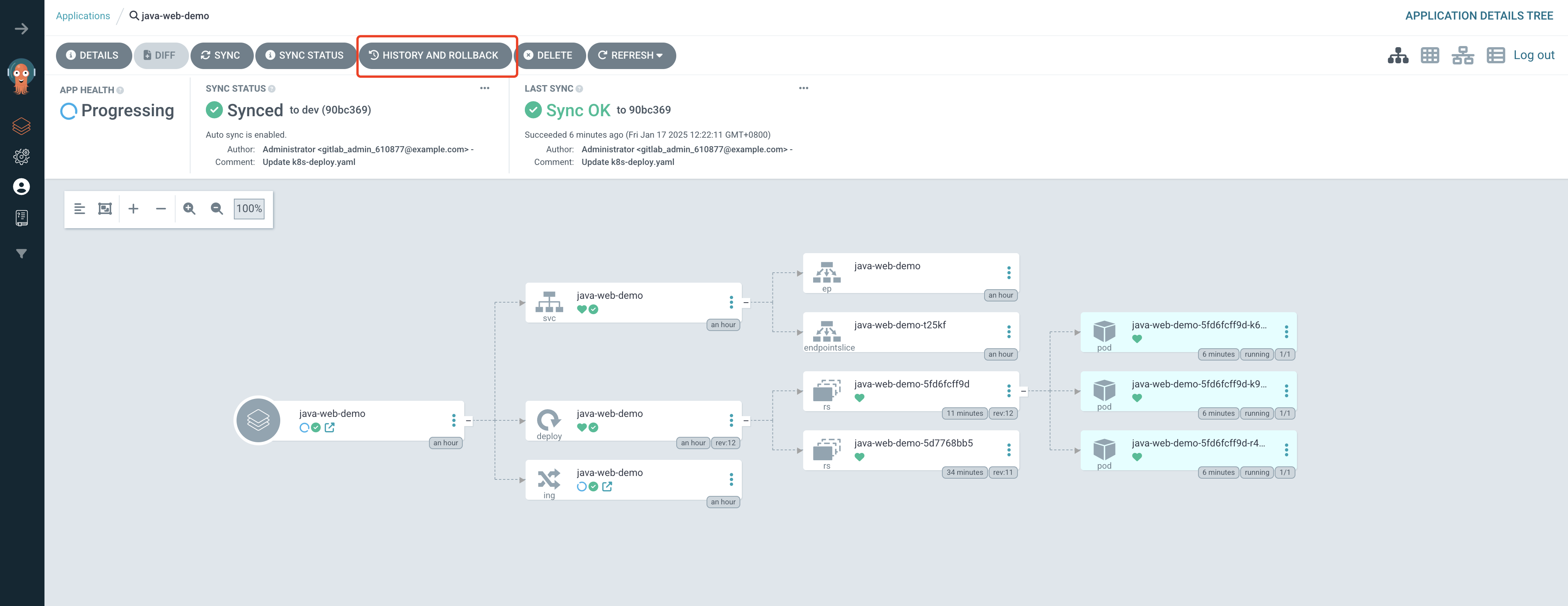
Task: Toggle the sidebar expand arrow
Action: (x=21, y=29)
